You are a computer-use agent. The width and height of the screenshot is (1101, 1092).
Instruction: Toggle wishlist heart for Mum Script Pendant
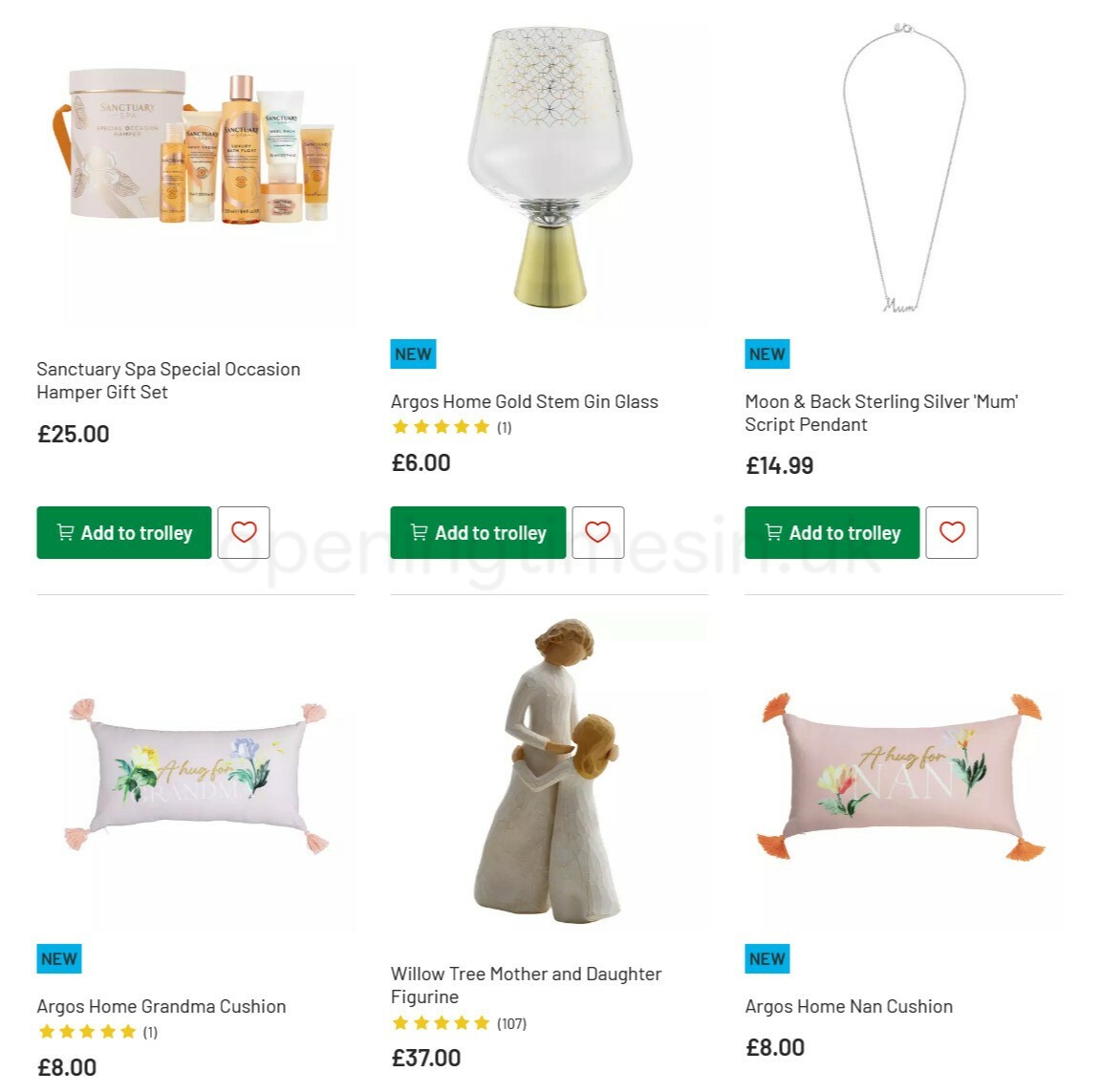click(x=951, y=532)
